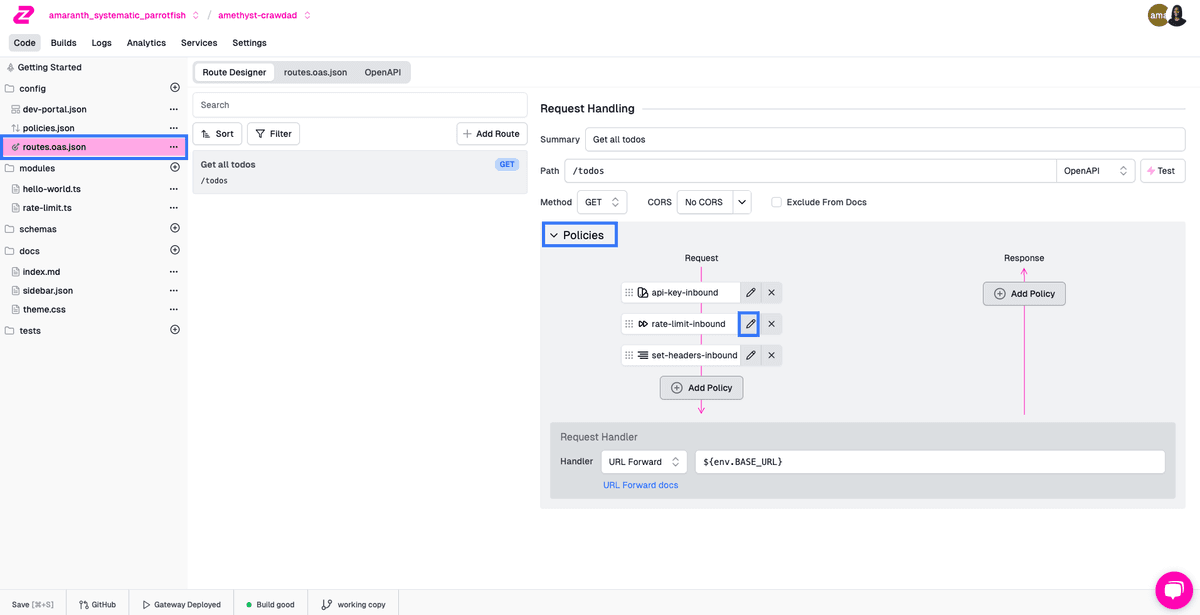The width and height of the screenshot is (1200, 615).
Task: Add new item to config folder
Action: tap(175, 88)
